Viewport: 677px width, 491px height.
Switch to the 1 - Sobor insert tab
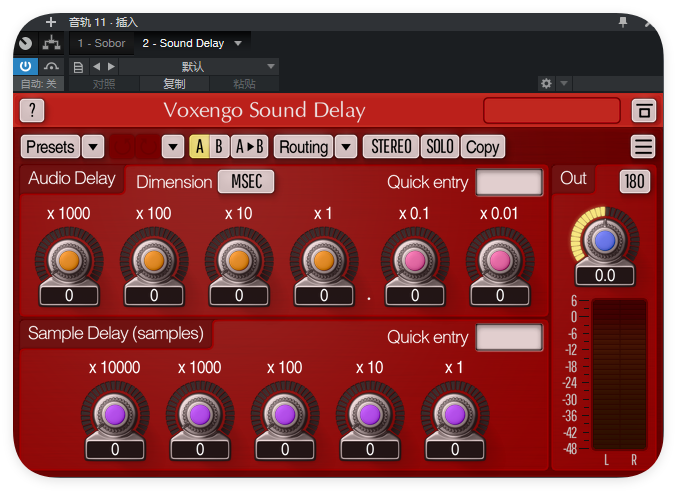[101, 43]
